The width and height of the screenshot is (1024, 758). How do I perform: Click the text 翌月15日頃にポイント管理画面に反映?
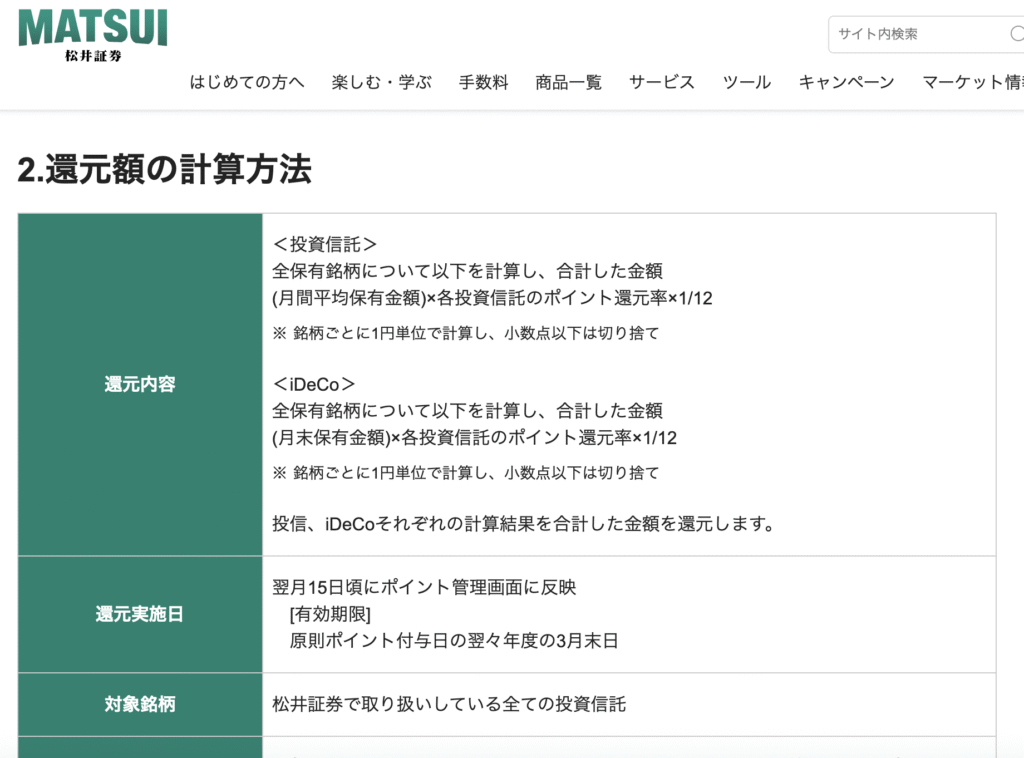point(424,588)
